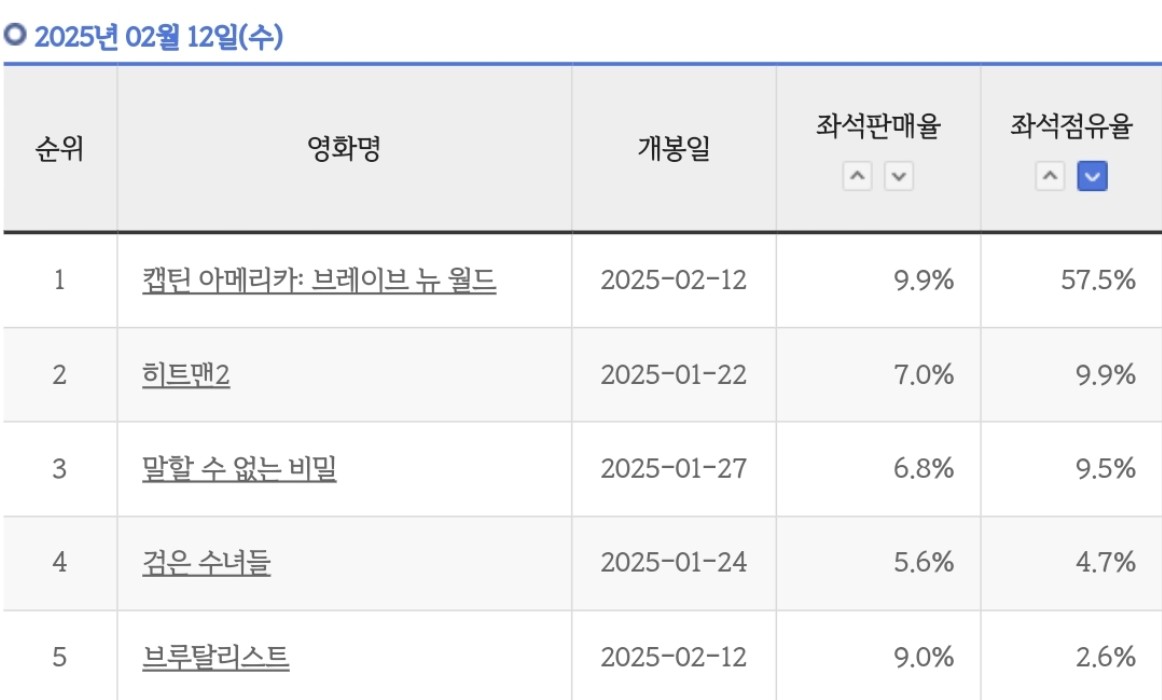This screenshot has width=1162, height=700.
Task: Sort 좌석판매율 column in ascending order
Action: click(x=857, y=178)
